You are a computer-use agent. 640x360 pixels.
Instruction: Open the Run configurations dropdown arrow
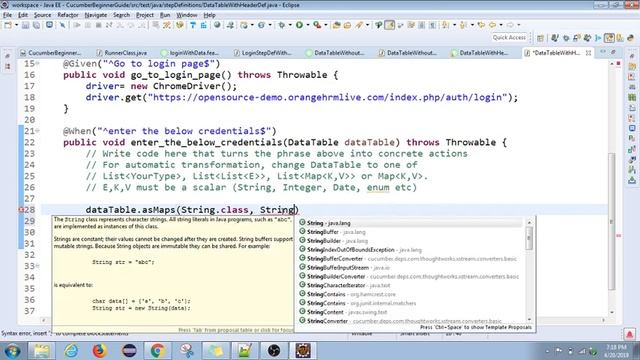pos(308,25)
